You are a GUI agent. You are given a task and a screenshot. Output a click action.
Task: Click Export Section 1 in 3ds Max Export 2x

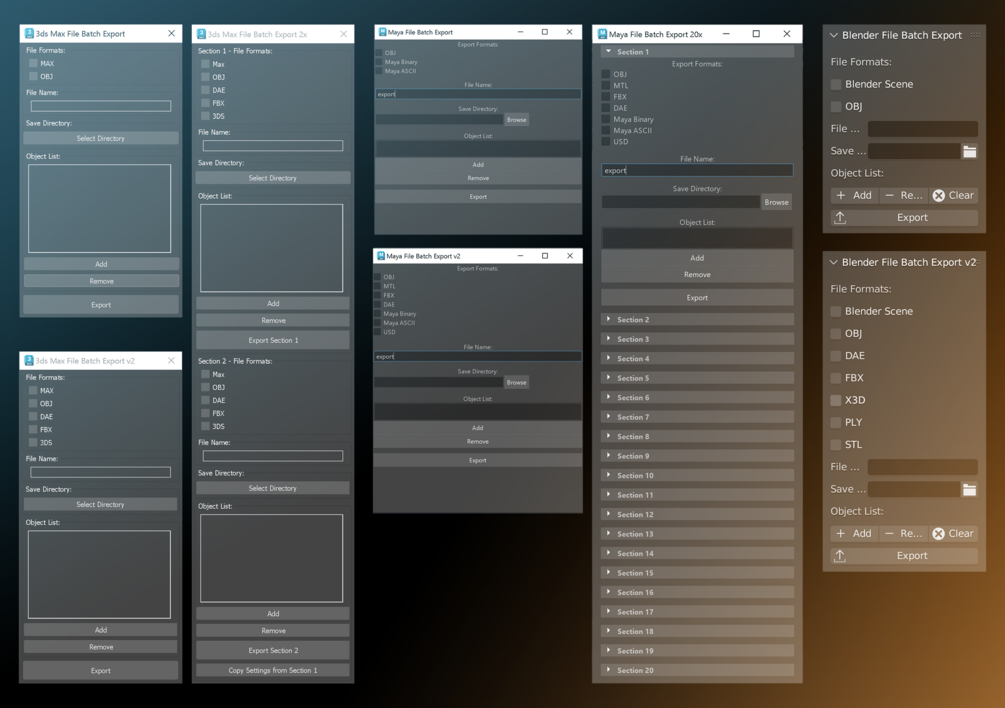[273, 340]
